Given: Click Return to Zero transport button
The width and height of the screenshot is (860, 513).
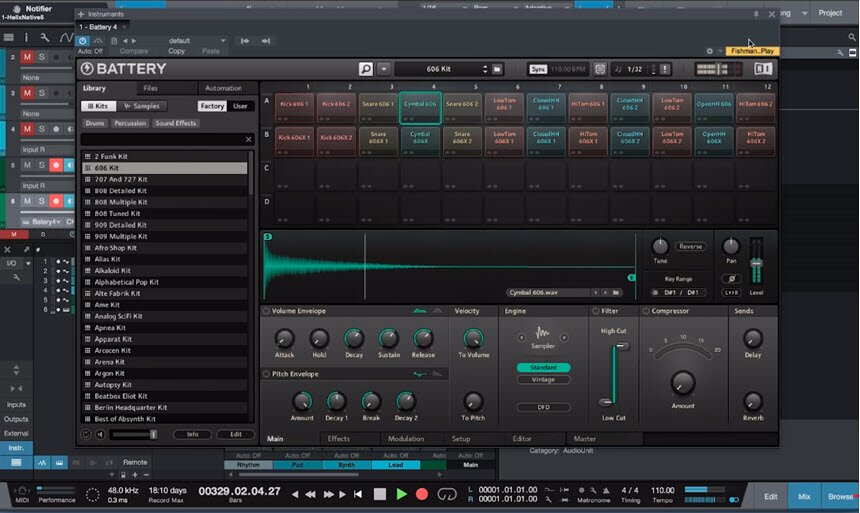Looking at the screenshot, I should click(x=358, y=494).
